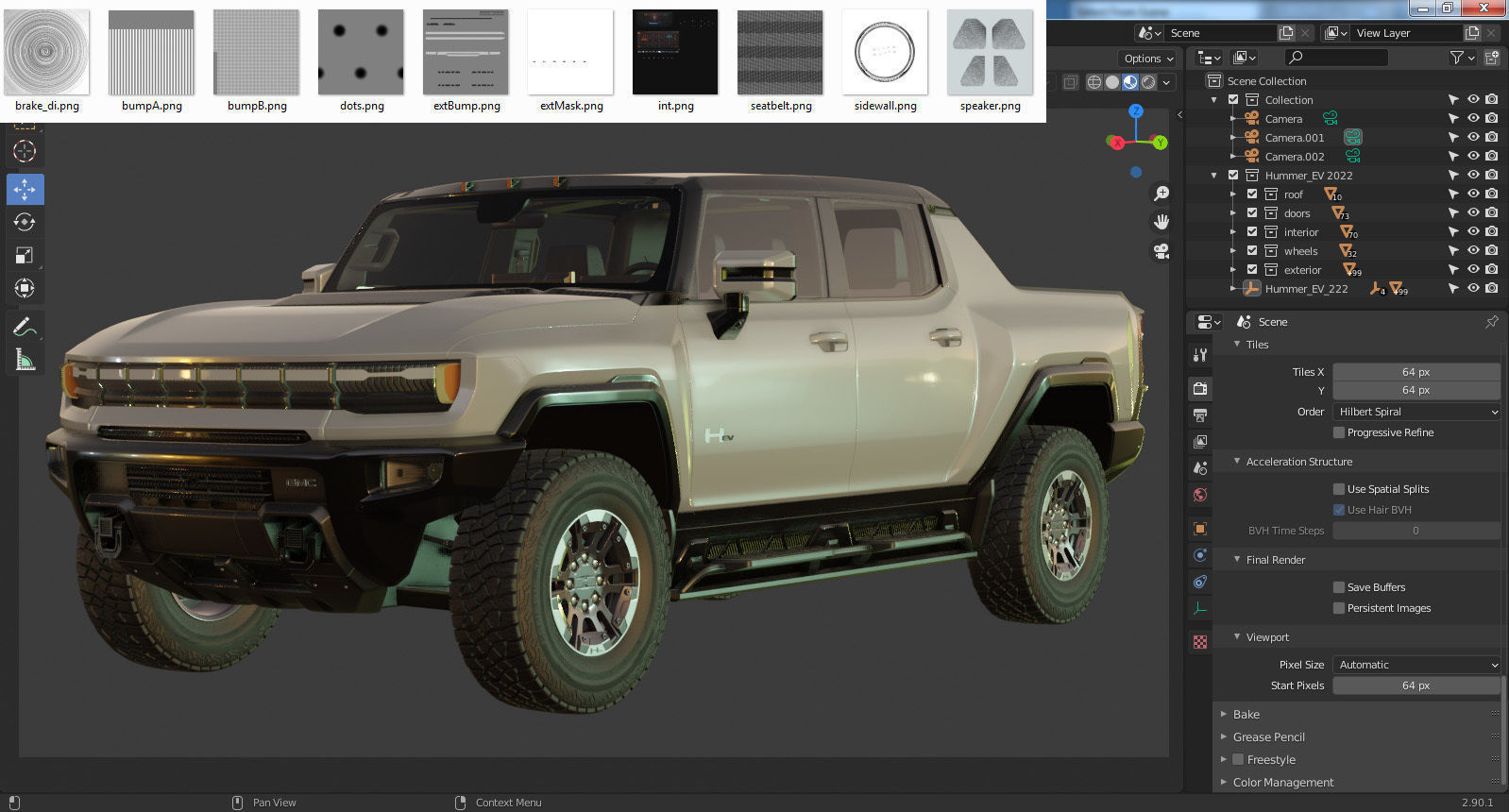Add a new collection in the outliner
The height and width of the screenshot is (812, 1509).
(x=1492, y=58)
